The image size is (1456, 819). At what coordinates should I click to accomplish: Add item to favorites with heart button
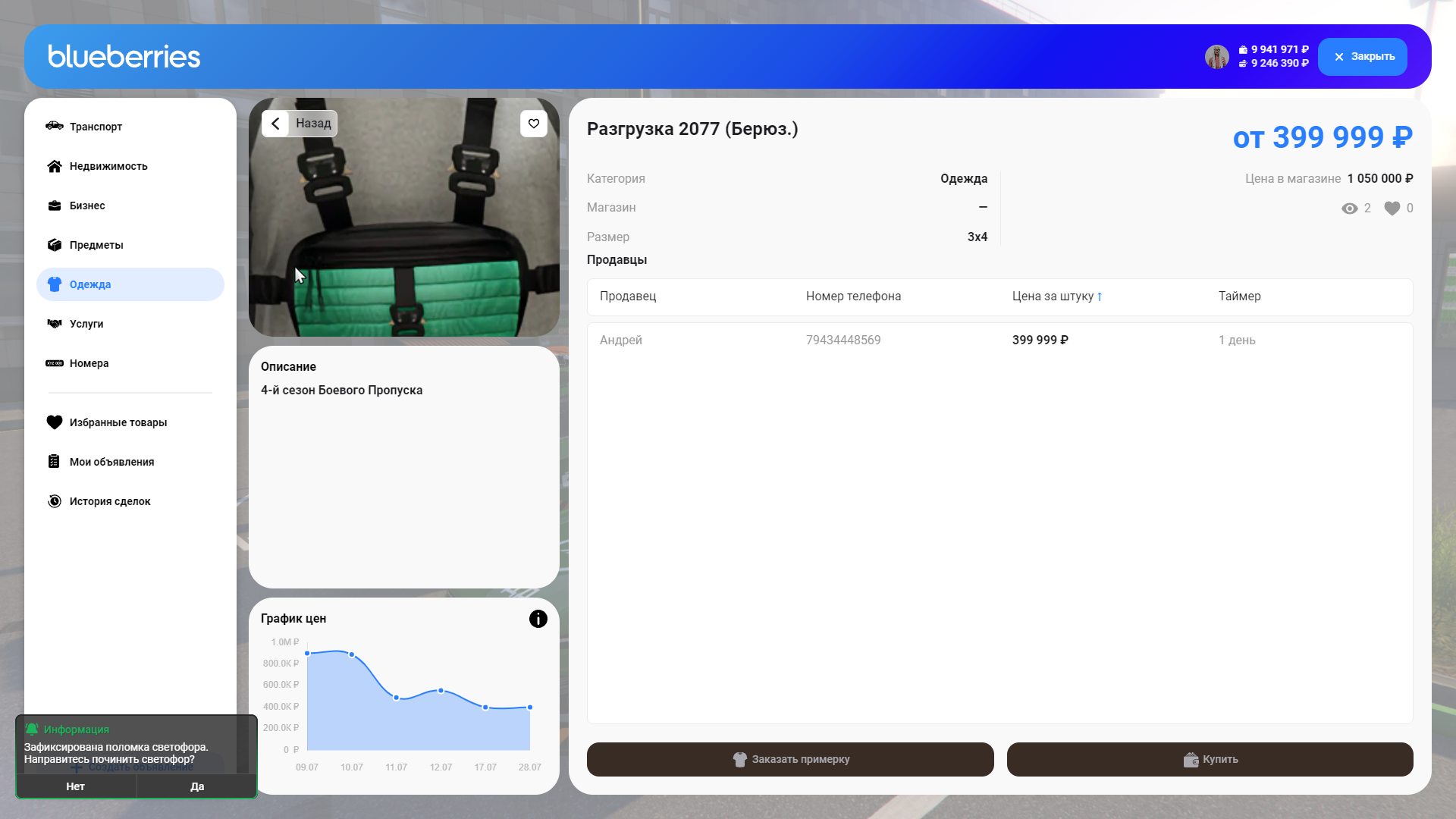(534, 124)
